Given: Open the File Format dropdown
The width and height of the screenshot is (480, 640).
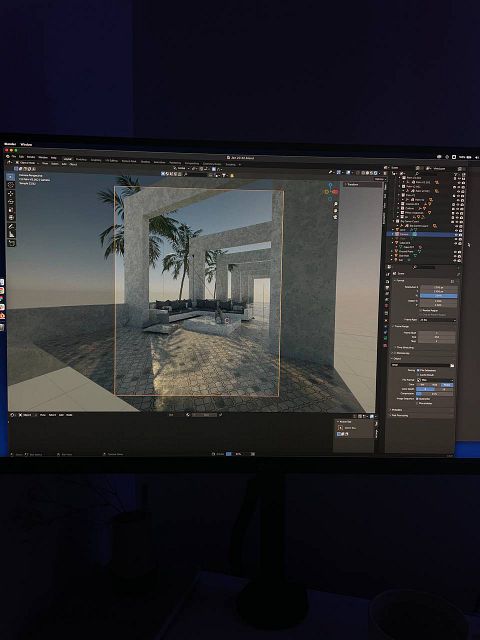Looking at the screenshot, I should [434, 380].
